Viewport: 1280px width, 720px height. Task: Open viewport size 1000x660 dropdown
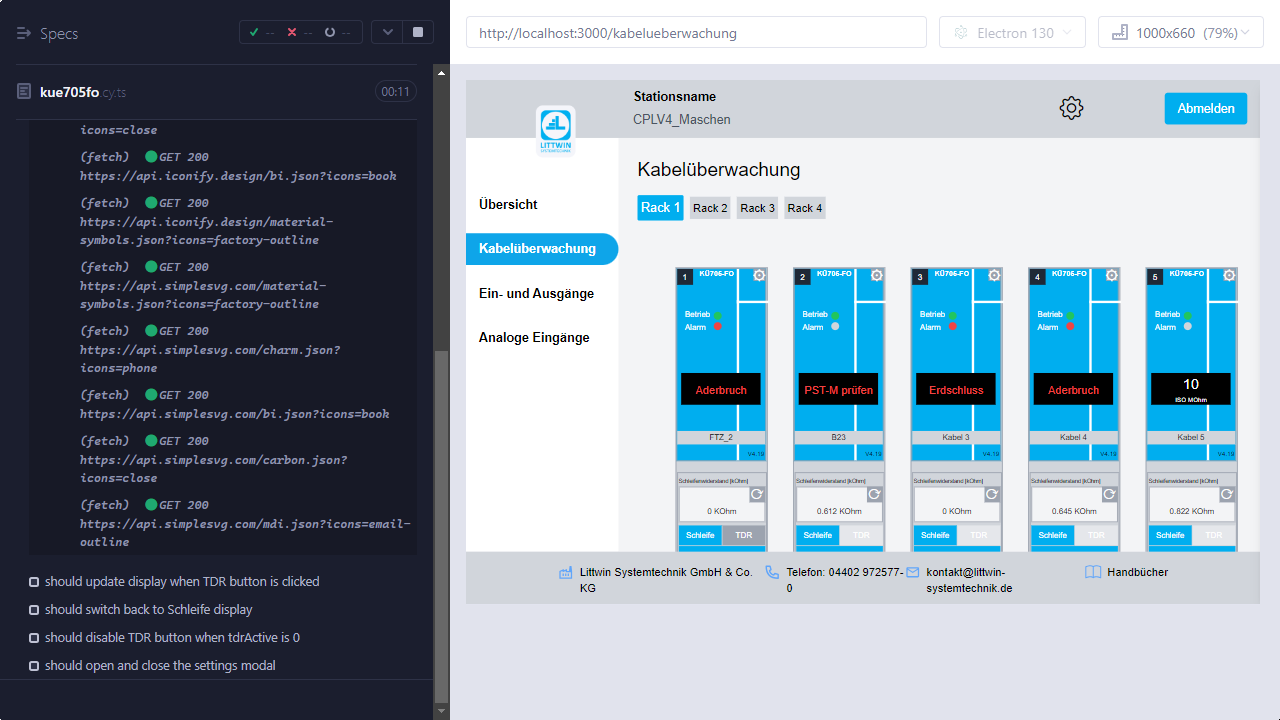click(x=1180, y=33)
